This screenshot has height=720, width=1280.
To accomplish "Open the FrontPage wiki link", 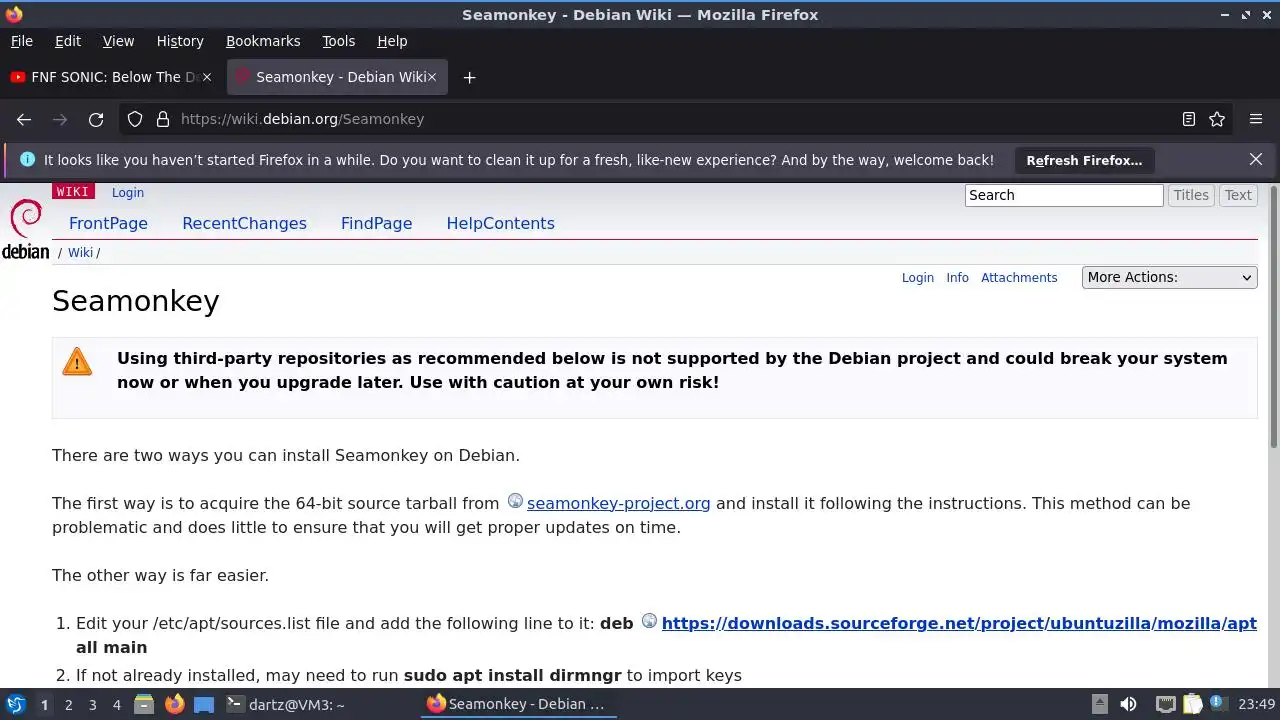I will 108,223.
